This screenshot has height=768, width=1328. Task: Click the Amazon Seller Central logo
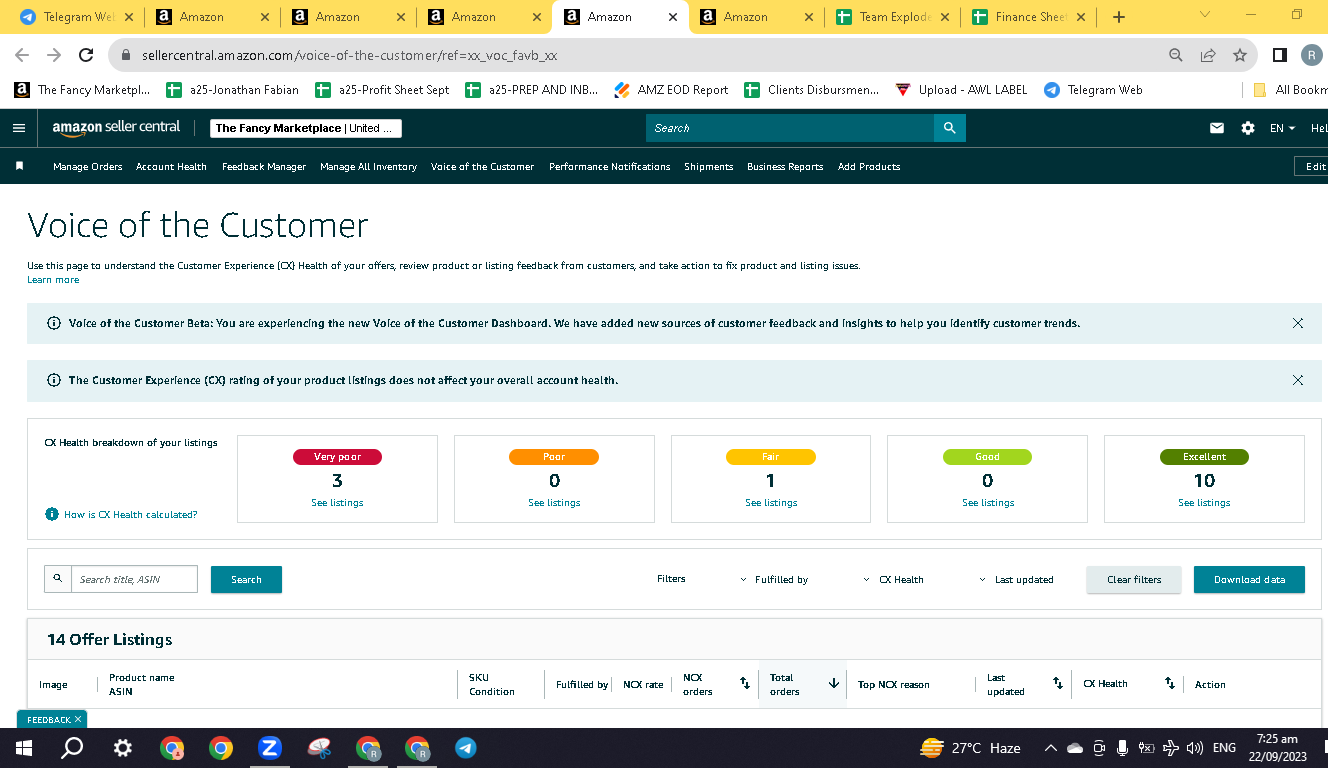click(116, 128)
